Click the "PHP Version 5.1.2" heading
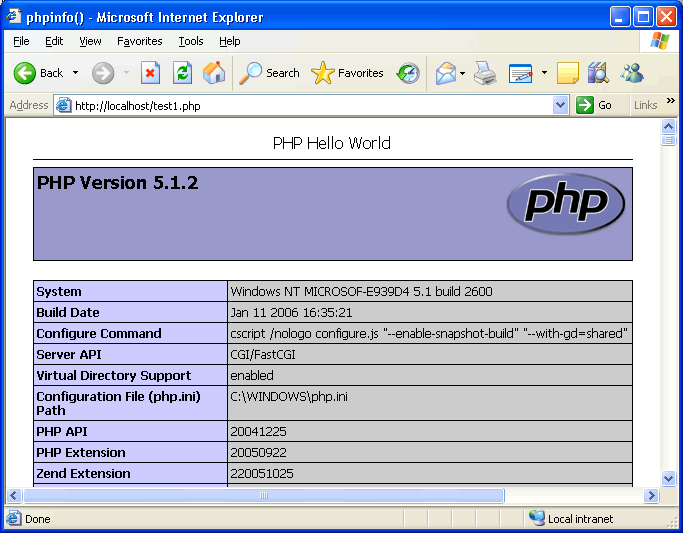This screenshot has width=683, height=533. (x=118, y=182)
